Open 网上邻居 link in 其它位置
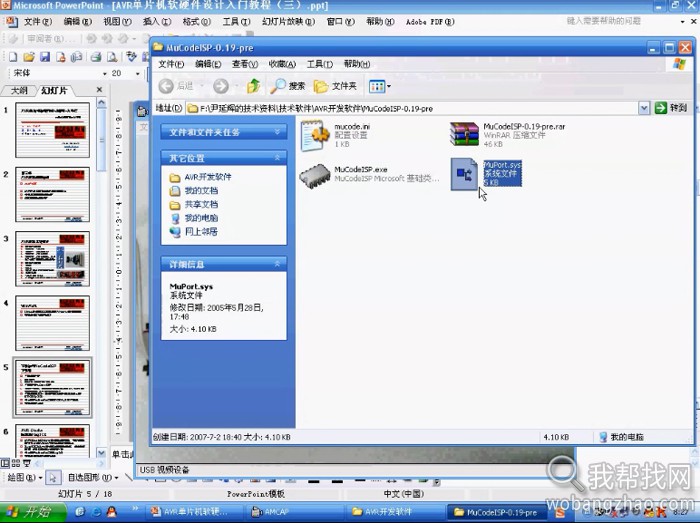700x523 pixels. coord(201,232)
